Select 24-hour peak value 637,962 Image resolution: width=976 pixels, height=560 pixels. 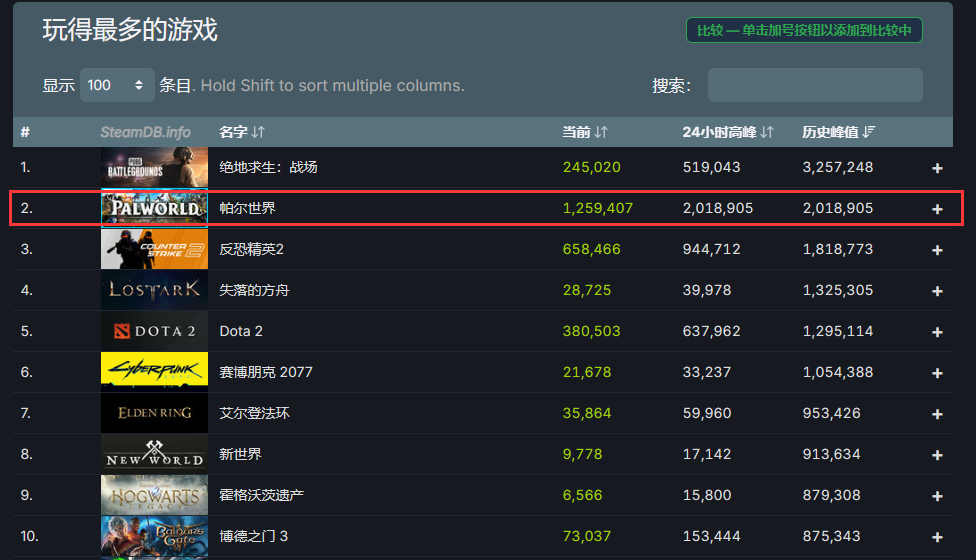pos(711,332)
